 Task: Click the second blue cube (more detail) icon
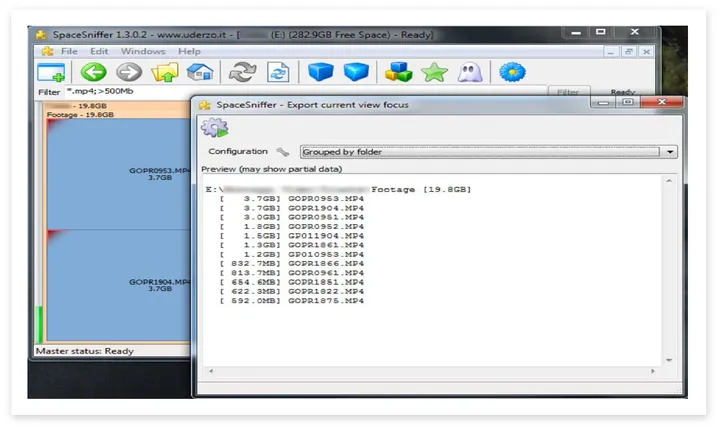[x=356, y=72]
